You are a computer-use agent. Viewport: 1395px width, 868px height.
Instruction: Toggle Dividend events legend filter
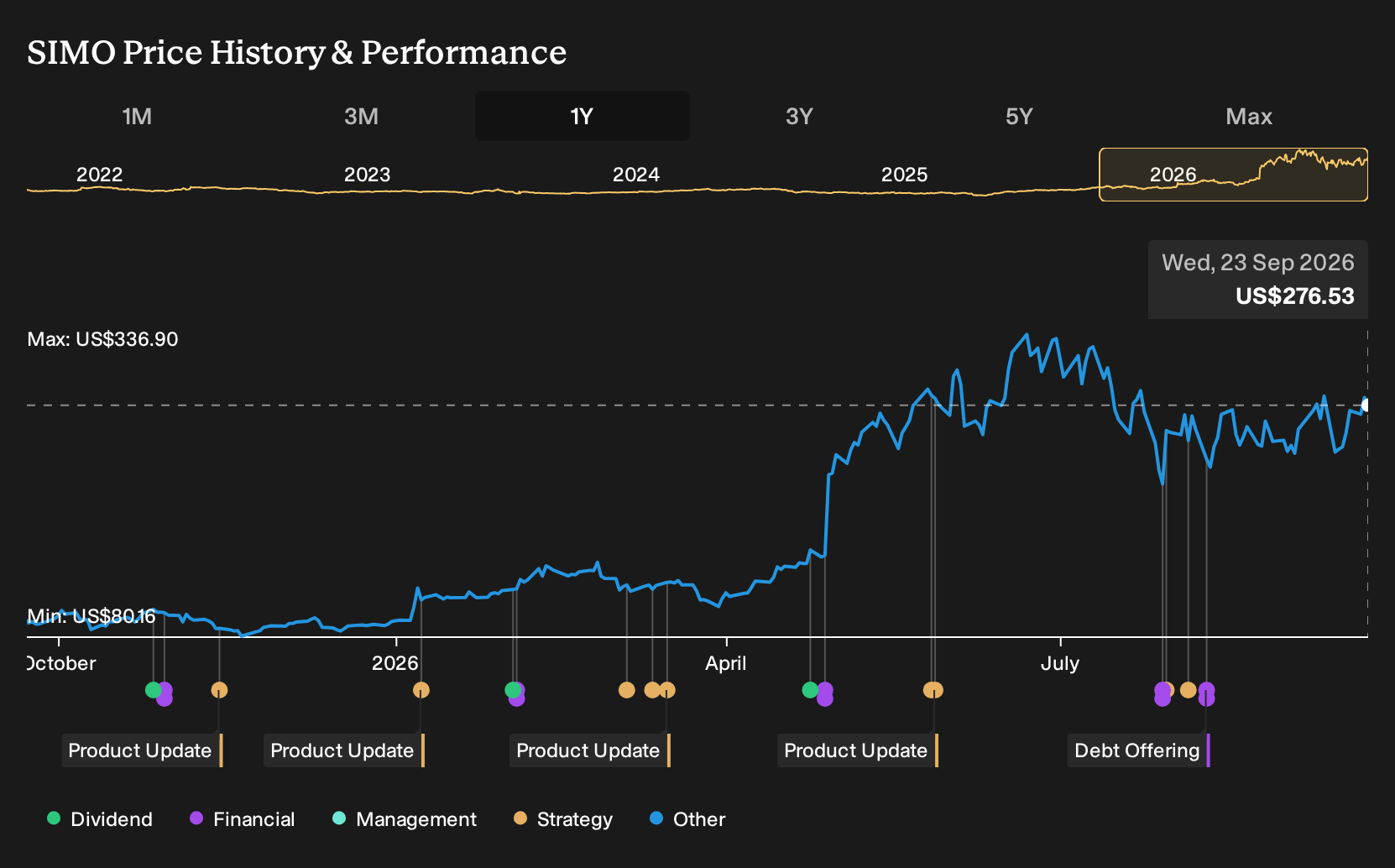point(100,819)
